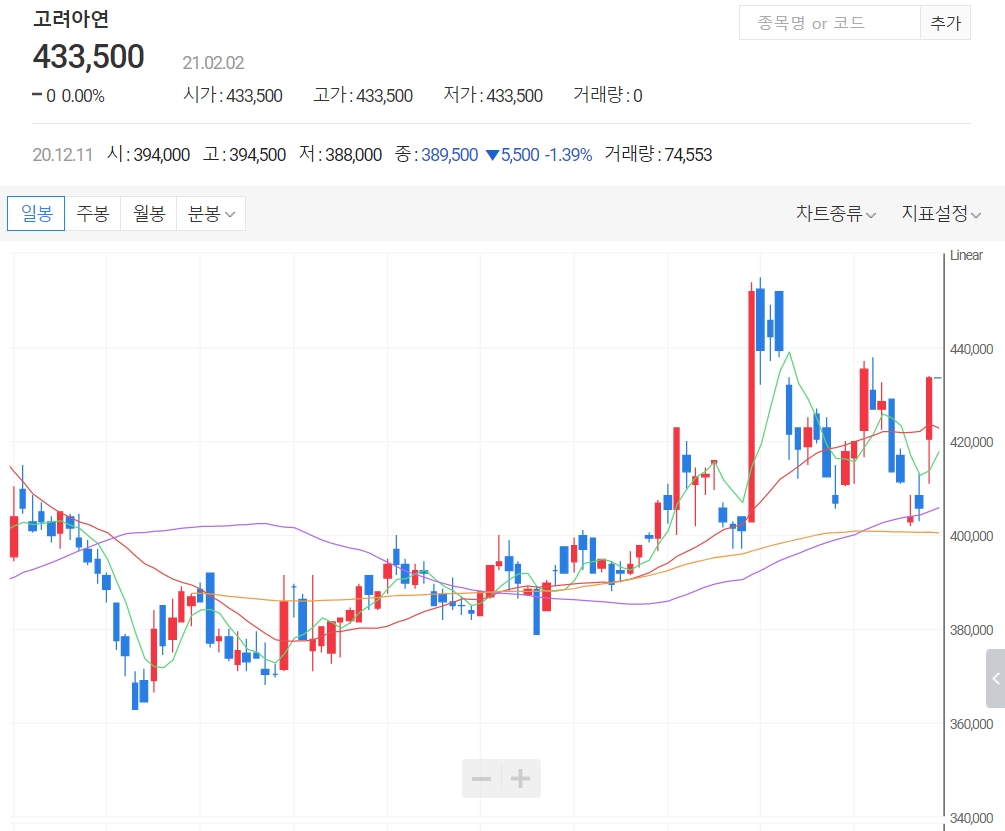Screen dimensions: 1005x831
Task: Toggle the Linear scale label
Action: [x=966, y=255]
